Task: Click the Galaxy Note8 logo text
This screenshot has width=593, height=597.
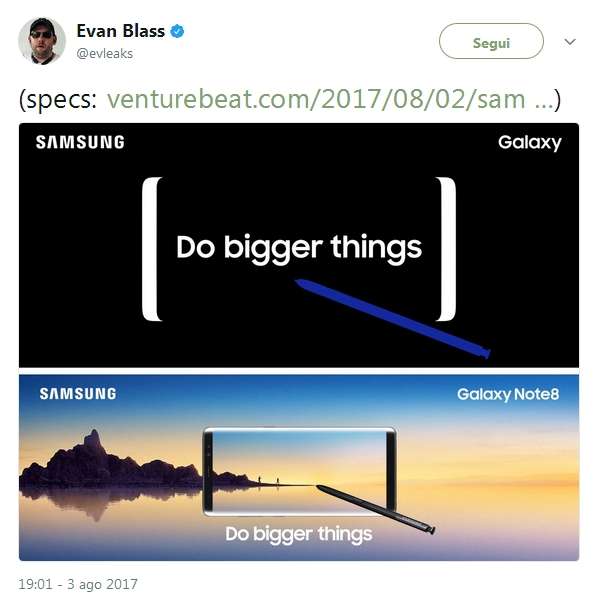Action: pos(508,394)
